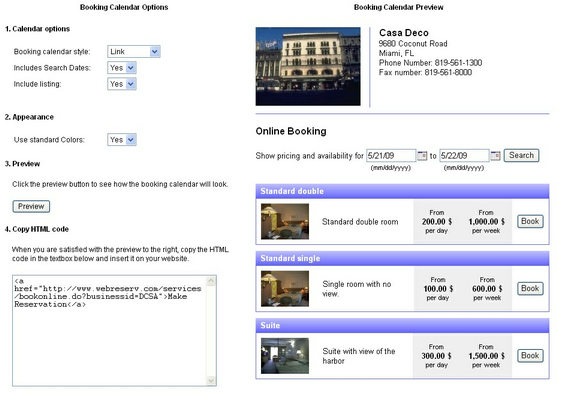Open calendar picker for end date 5/22/09

point(496,156)
